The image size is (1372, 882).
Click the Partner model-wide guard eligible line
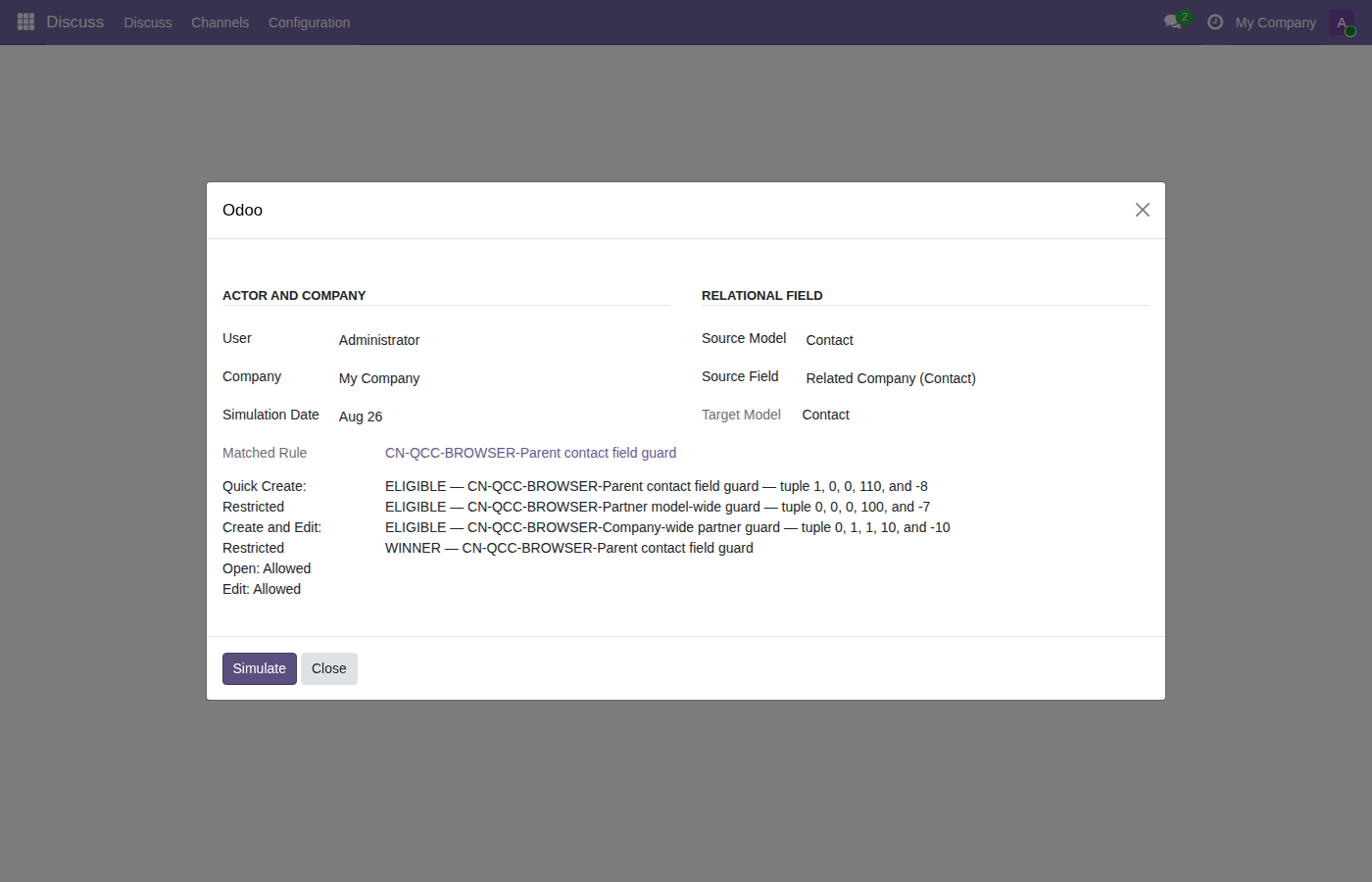(x=658, y=507)
